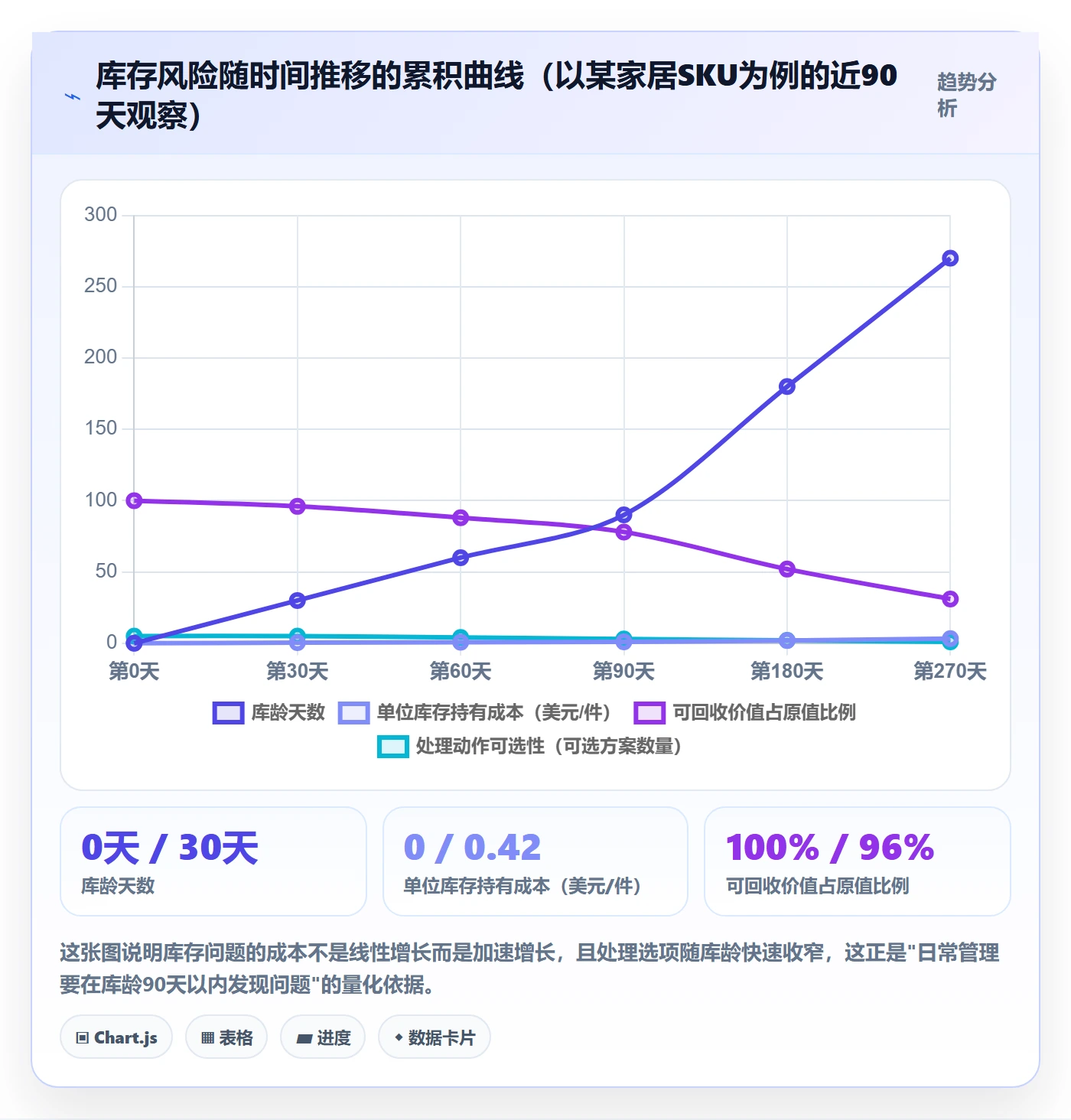
Task: Click the 可回收价值 data point at 第30天
Action: pyautogui.click(x=298, y=506)
